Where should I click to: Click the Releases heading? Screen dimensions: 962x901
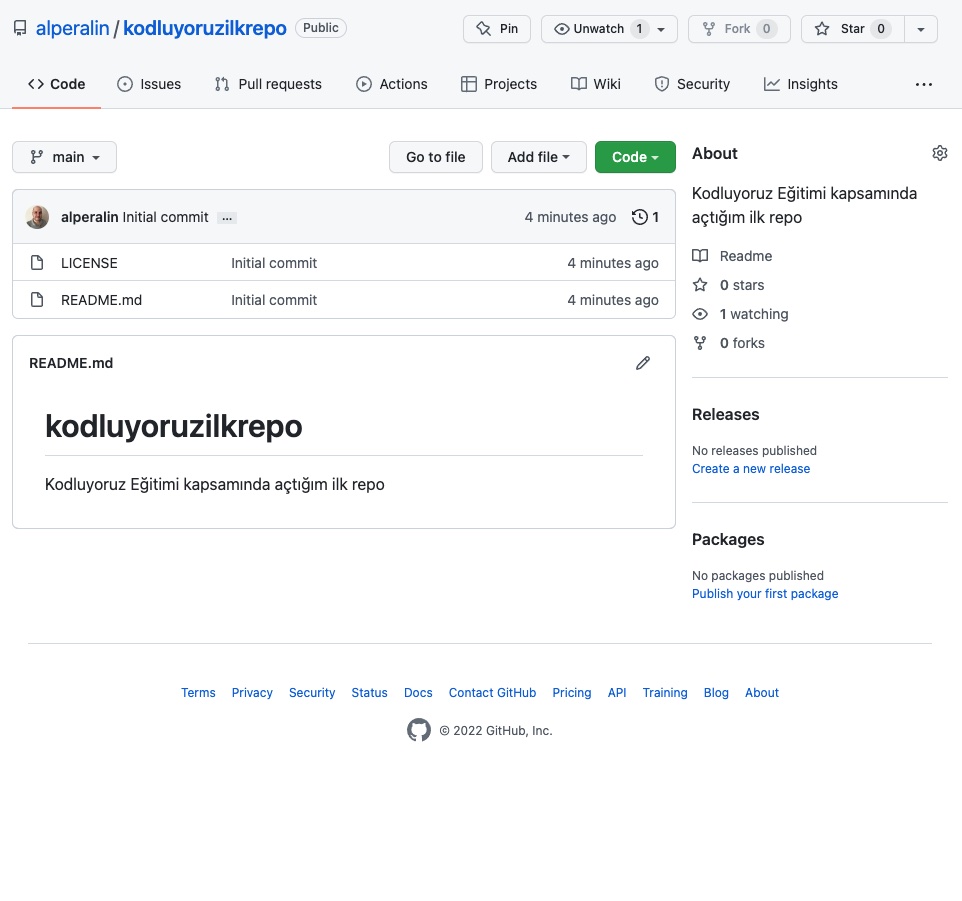coord(725,415)
